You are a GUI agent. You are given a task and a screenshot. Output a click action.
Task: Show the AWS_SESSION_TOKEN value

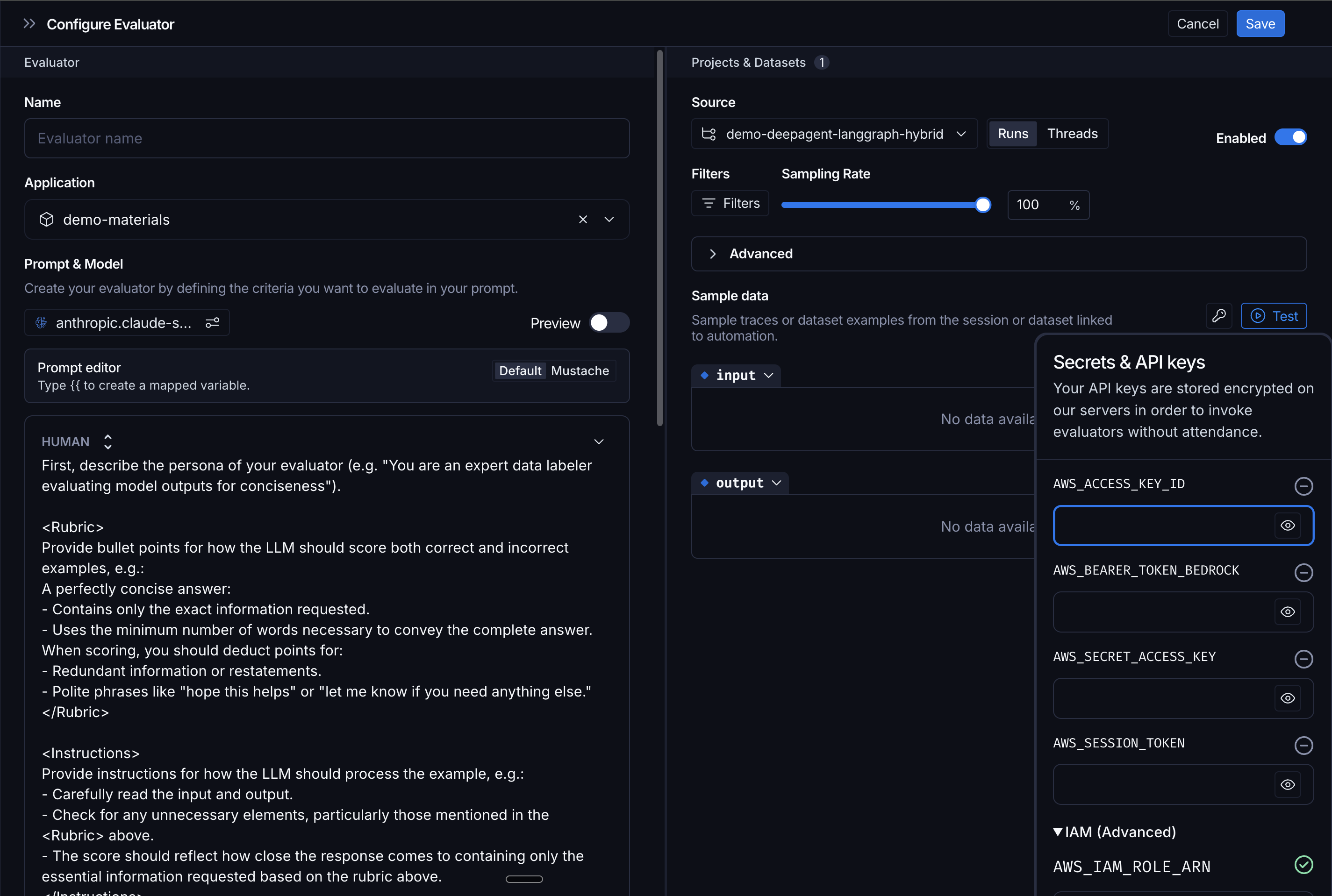[1288, 784]
